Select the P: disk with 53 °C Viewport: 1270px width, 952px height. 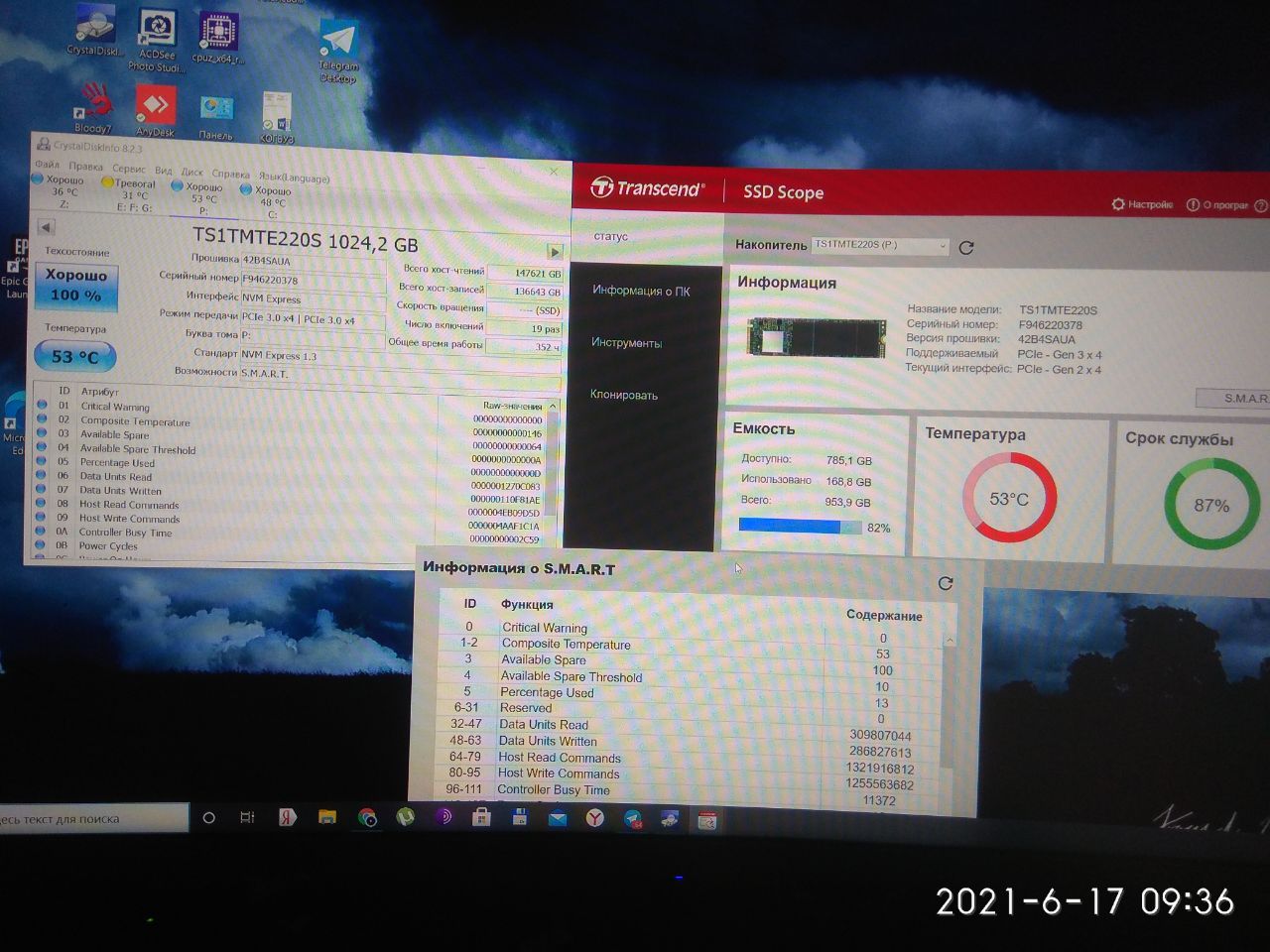click(x=198, y=198)
